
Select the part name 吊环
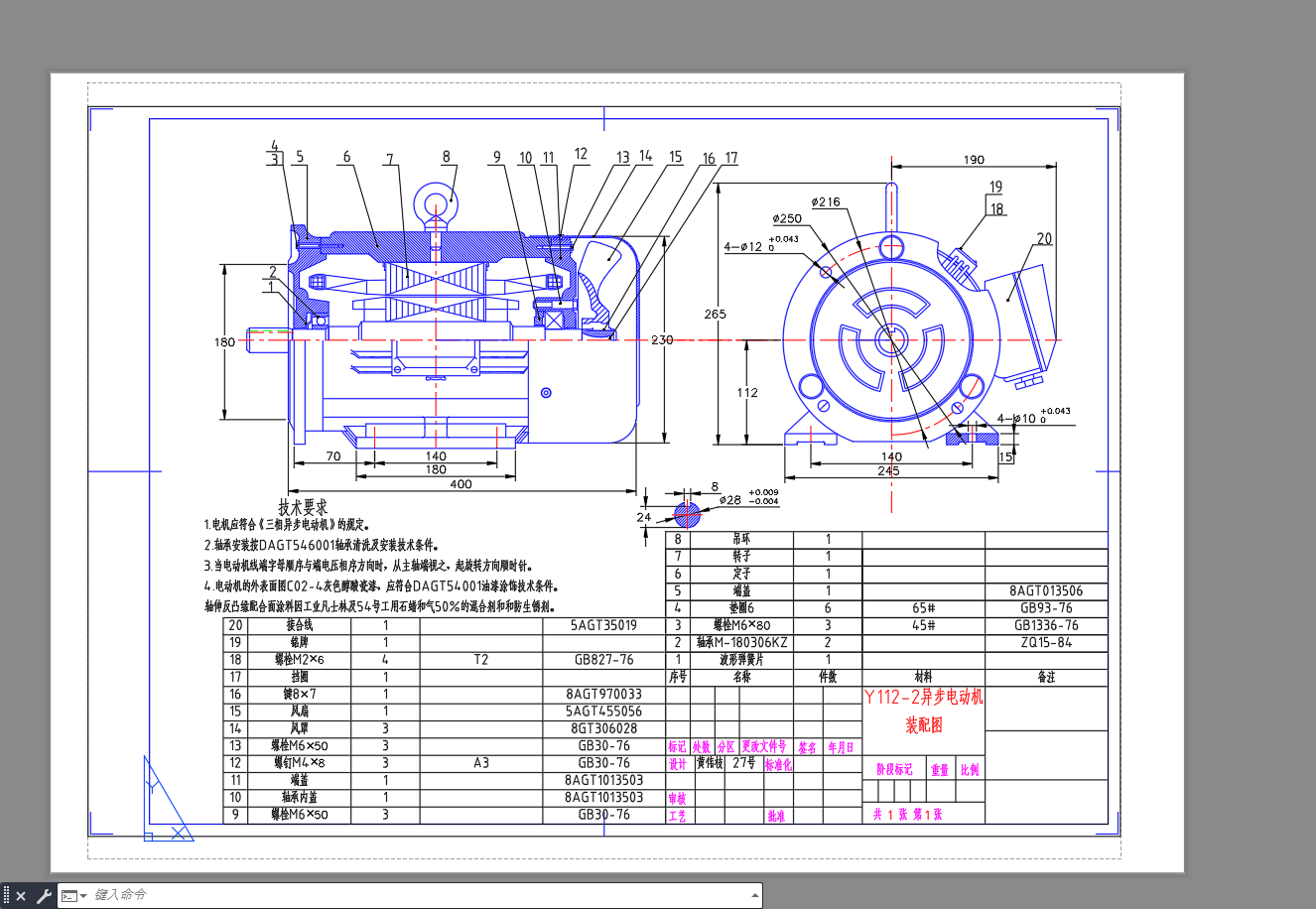click(x=741, y=540)
